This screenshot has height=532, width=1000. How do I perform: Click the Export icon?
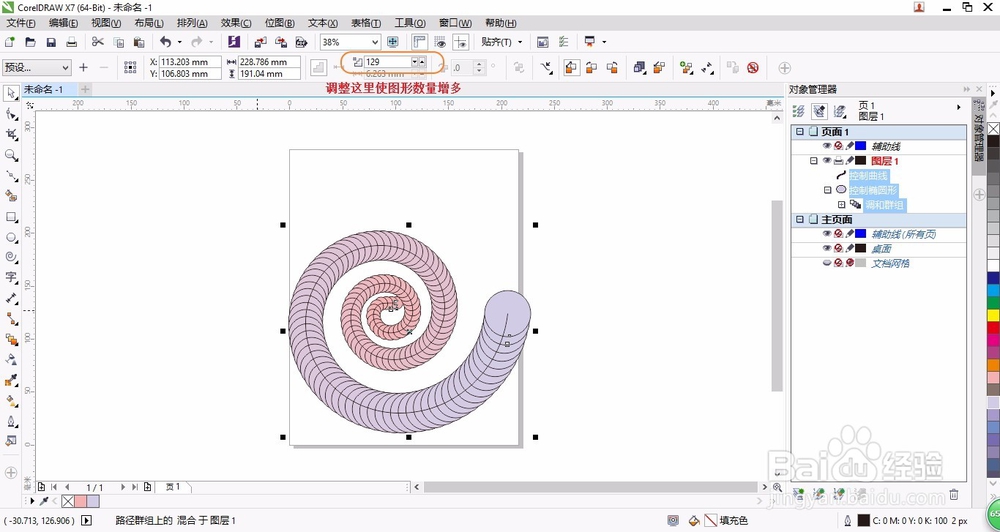tap(281, 42)
